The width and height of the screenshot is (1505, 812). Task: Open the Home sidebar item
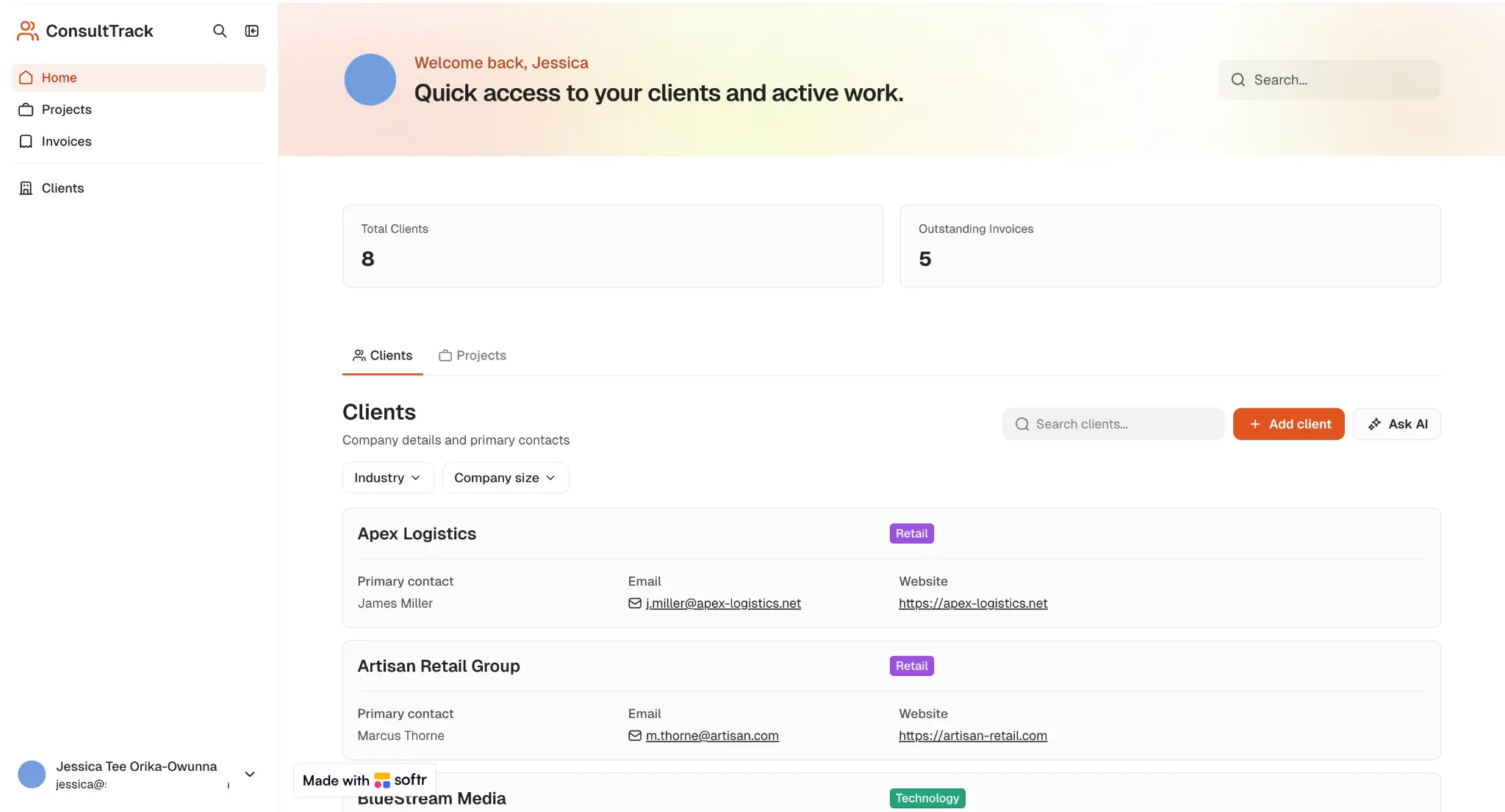click(139, 78)
